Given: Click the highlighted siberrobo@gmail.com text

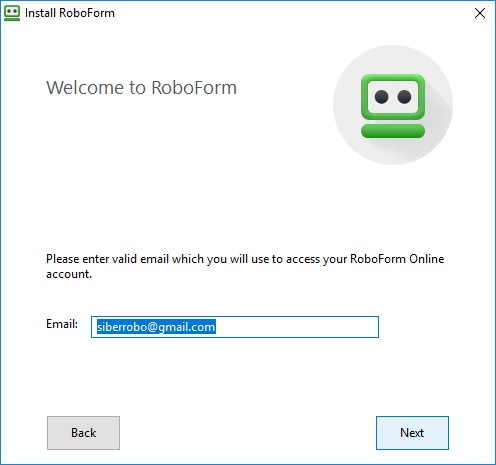Looking at the screenshot, I should [x=156, y=327].
